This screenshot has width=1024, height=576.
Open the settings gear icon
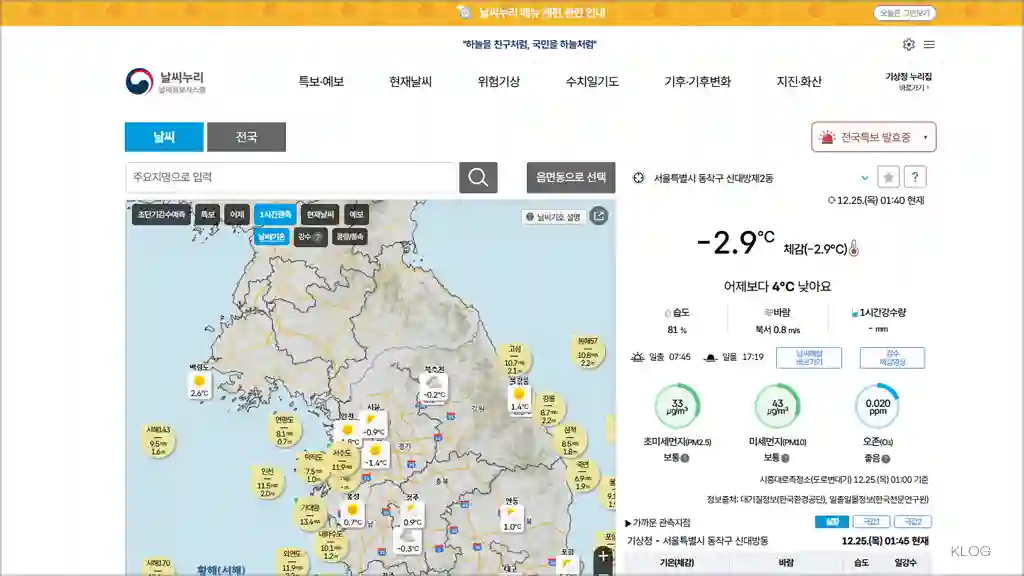point(909,45)
